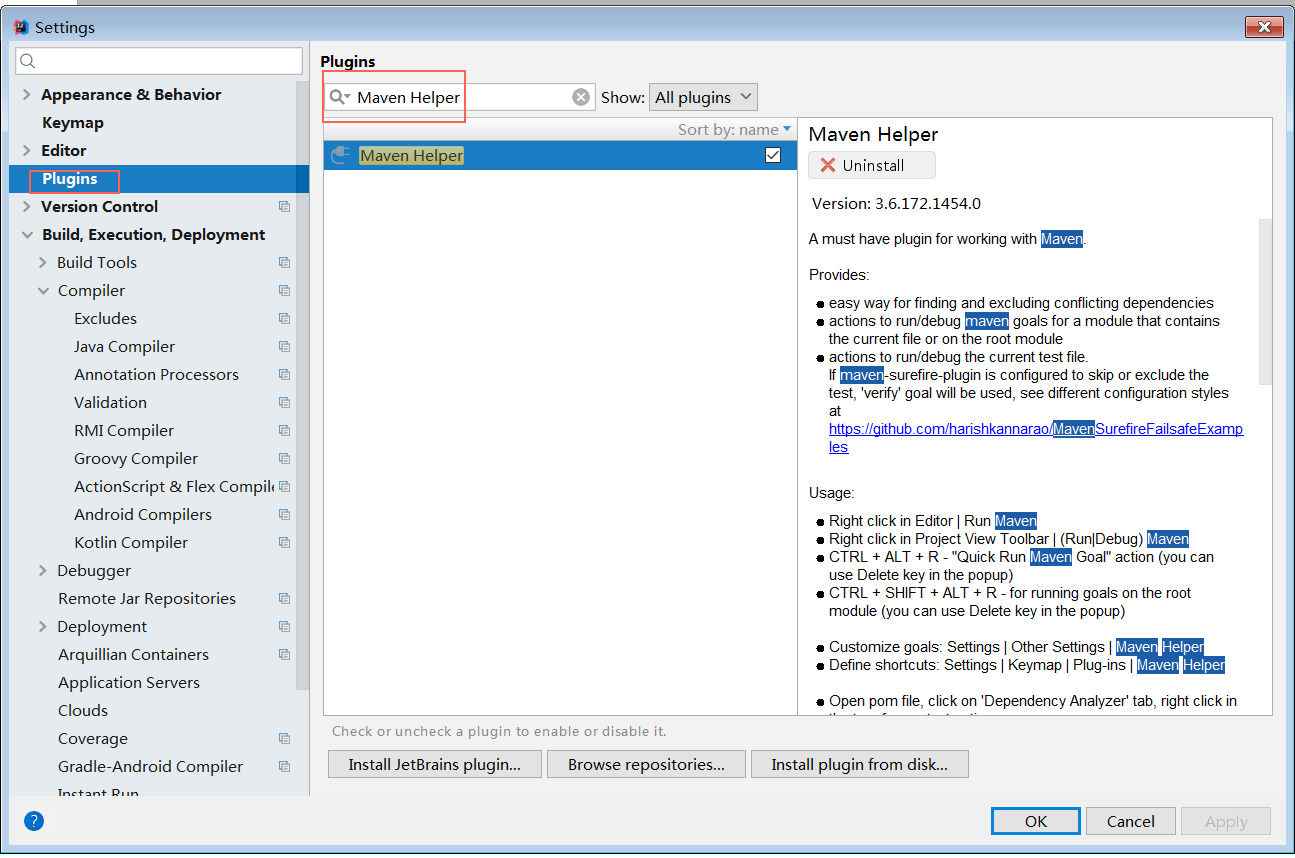Open the Show All plugins dropdown
The width and height of the screenshot is (1295, 858).
pos(703,97)
